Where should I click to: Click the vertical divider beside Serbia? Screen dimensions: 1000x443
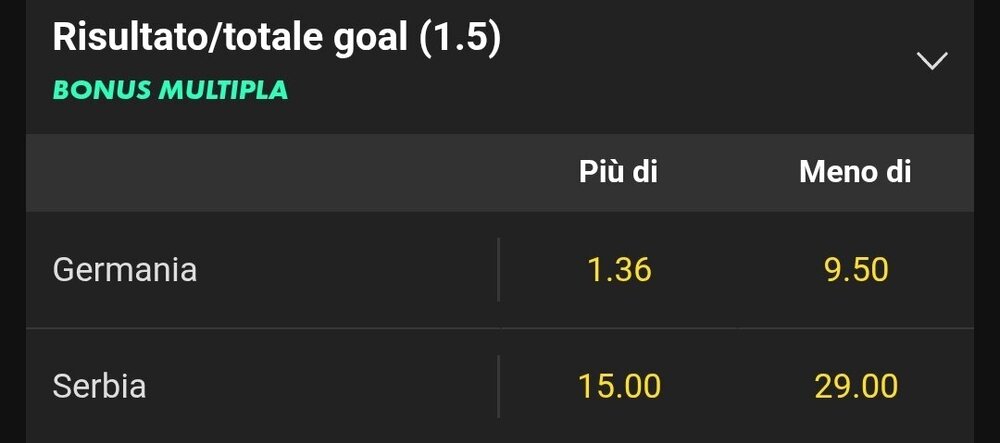click(x=498, y=386)
